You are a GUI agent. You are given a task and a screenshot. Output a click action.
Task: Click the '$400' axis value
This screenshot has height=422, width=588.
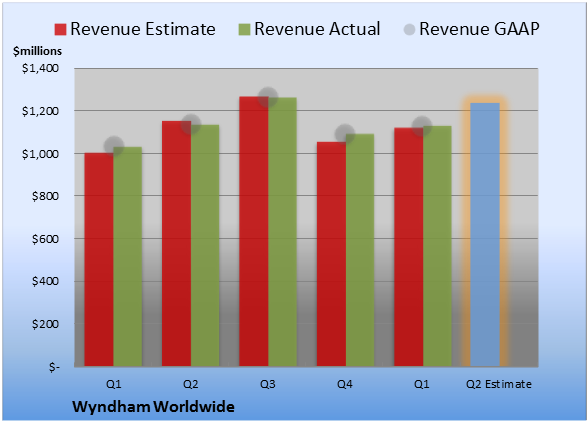[x=45, y=281]
